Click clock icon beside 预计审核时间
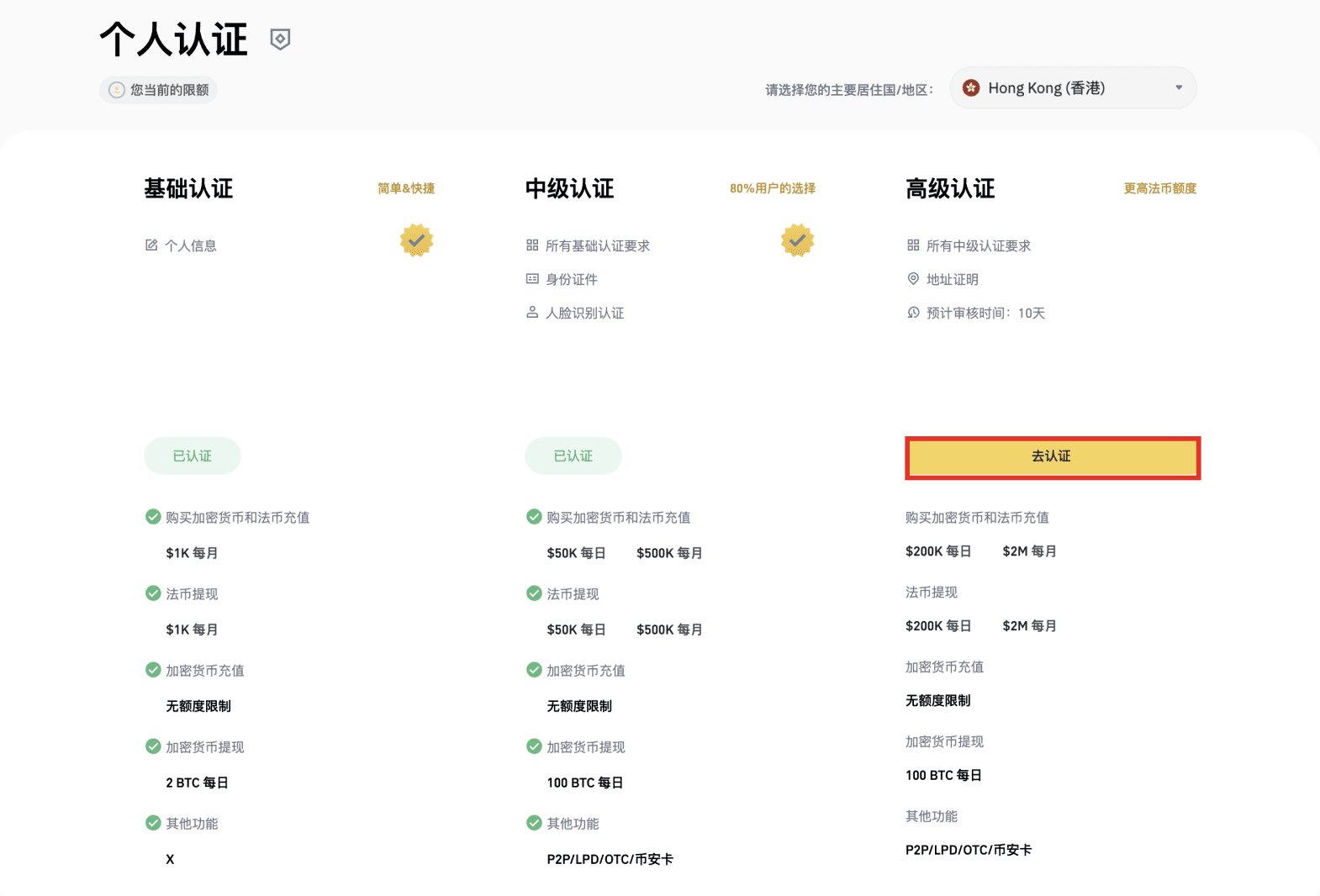This screenshot has width=1320, height=896. (913, 313)
